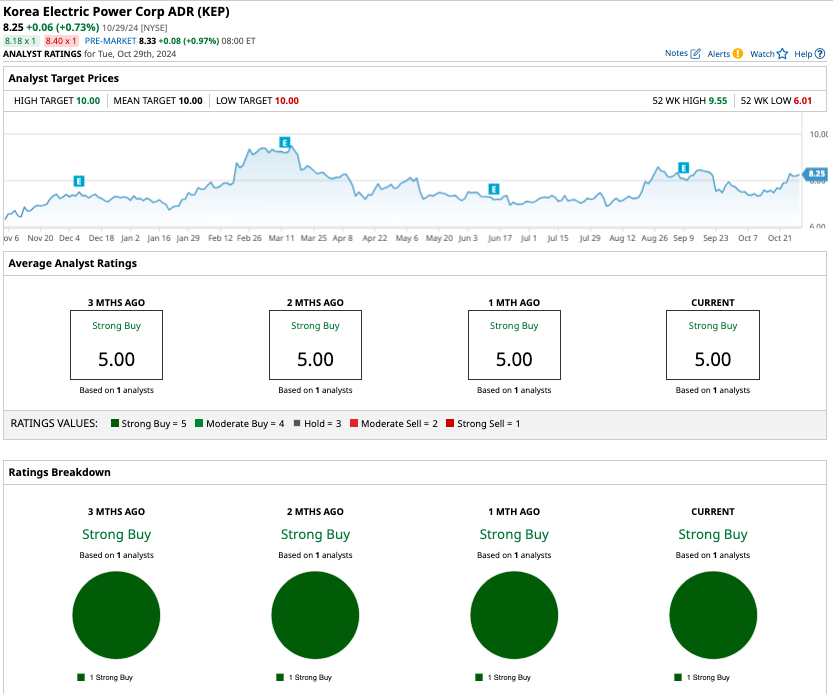This screenshot has height=694, width=833.
Task: Open the Notes pencil icon
Action: [695, 54]
